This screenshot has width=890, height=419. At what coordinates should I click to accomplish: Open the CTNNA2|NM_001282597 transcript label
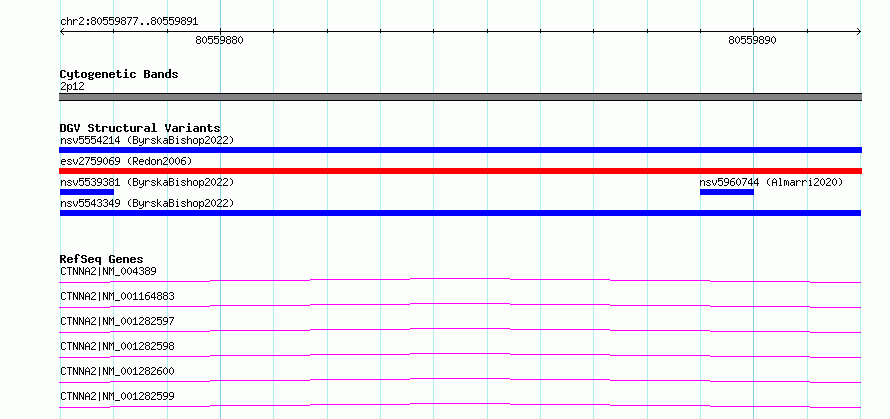pyautogui.click(x=117, y=321)
